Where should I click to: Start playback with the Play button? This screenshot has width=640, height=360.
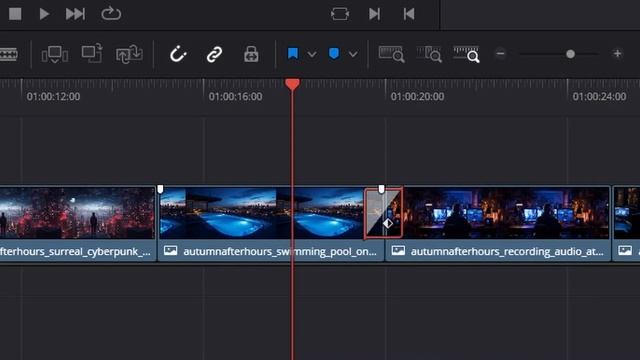(44, 14)
